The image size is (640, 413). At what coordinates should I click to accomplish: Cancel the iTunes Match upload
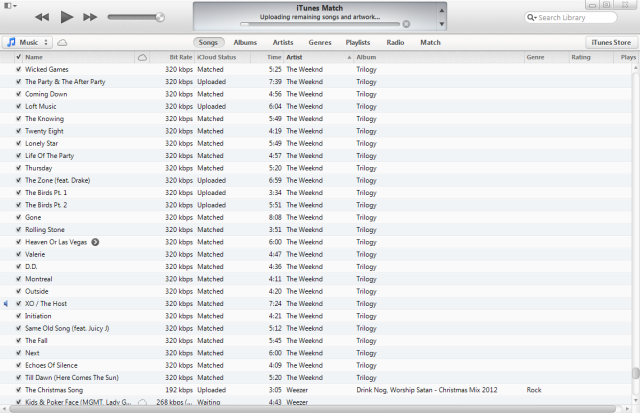pos(406,24)
